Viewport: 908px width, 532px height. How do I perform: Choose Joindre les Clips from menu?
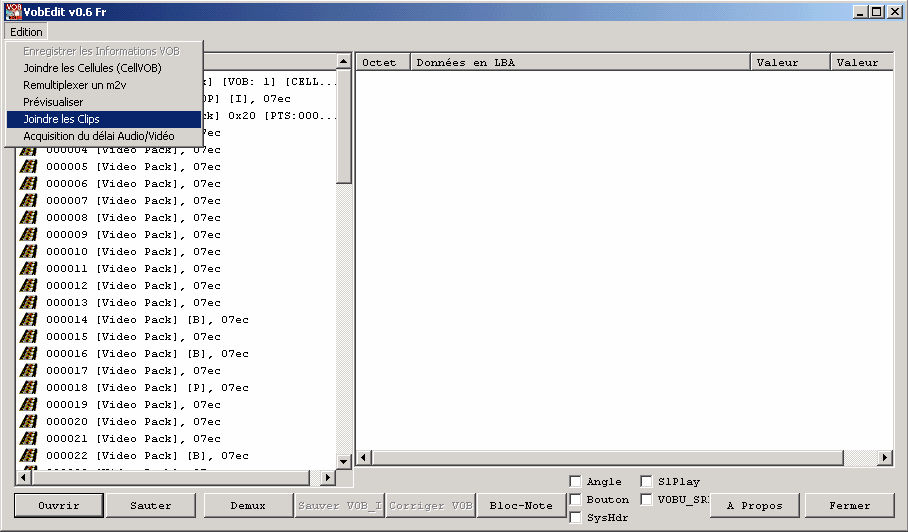click(61, 119)
